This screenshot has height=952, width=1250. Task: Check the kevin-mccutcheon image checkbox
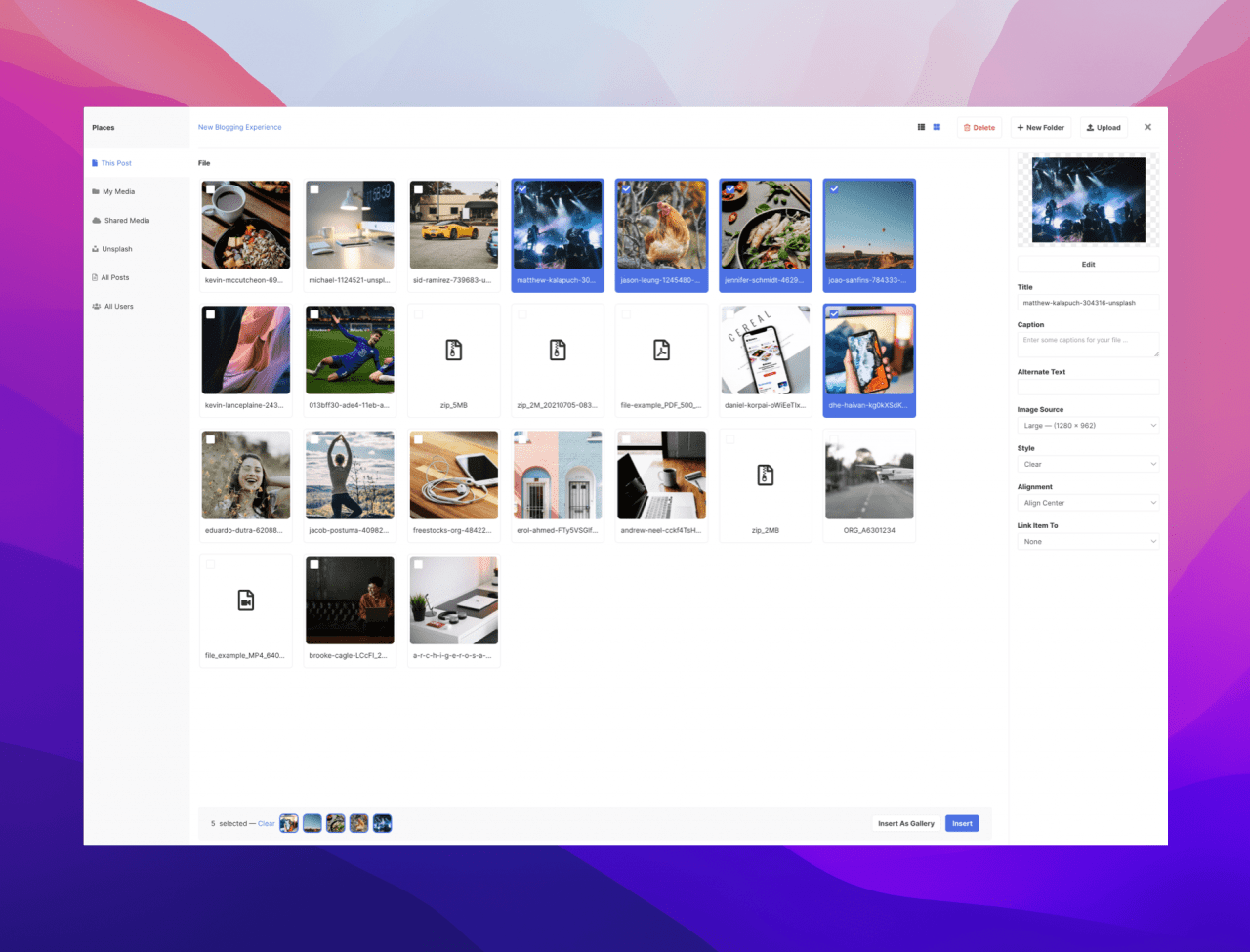[x=211, y=189]
